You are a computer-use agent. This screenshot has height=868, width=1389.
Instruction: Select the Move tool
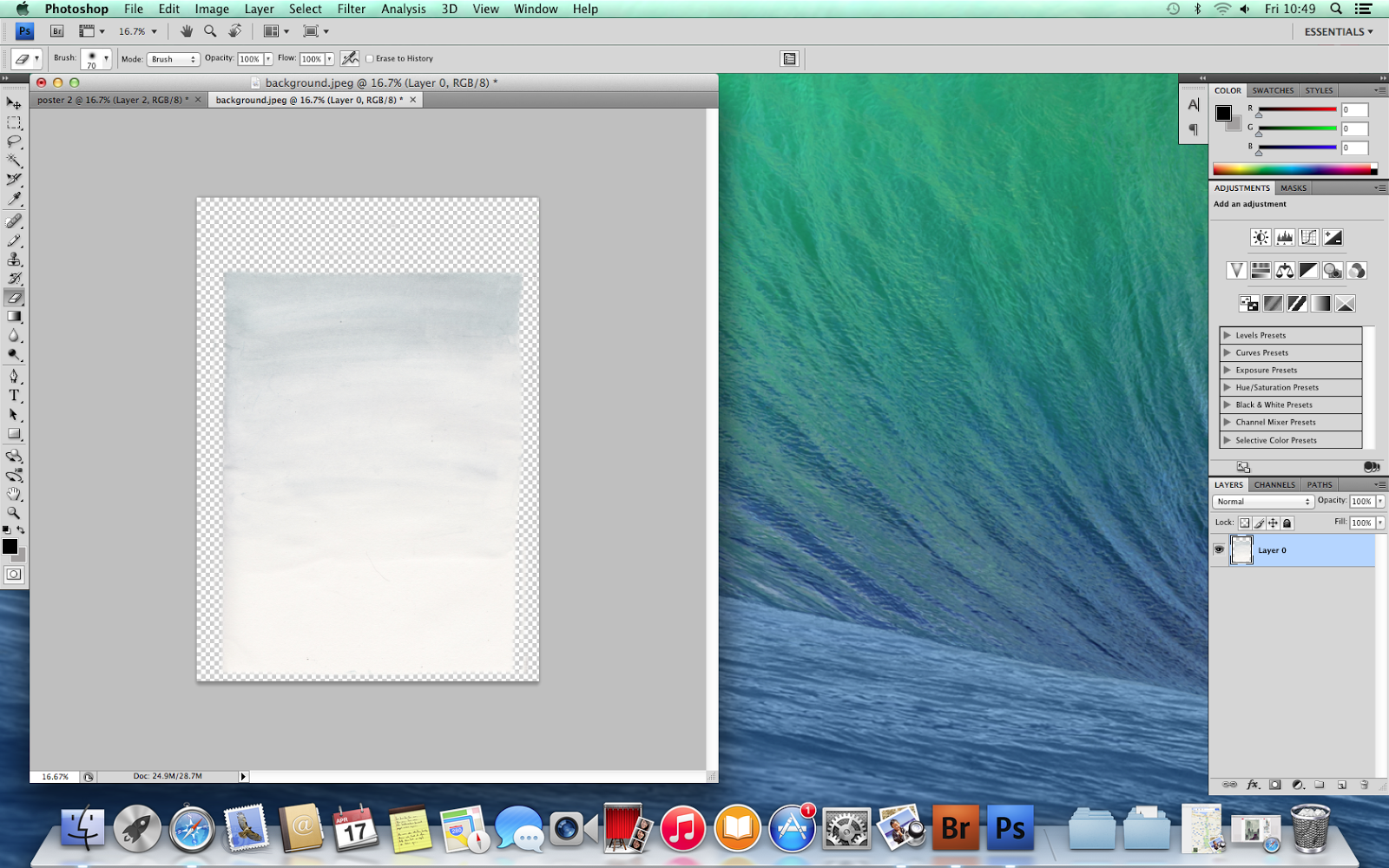(x=14, y=103)
